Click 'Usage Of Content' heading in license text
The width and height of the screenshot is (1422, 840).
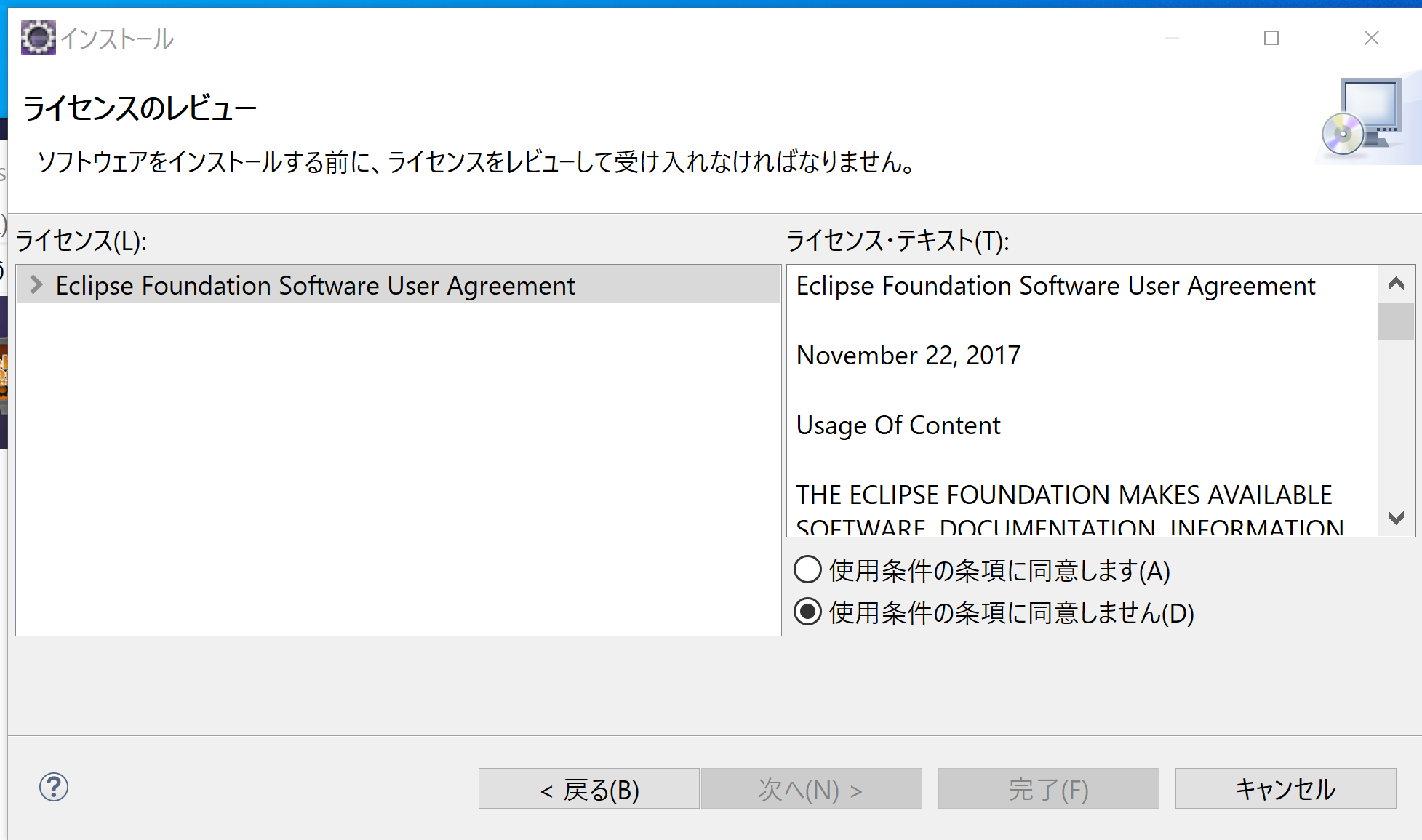tap(898, 425)
